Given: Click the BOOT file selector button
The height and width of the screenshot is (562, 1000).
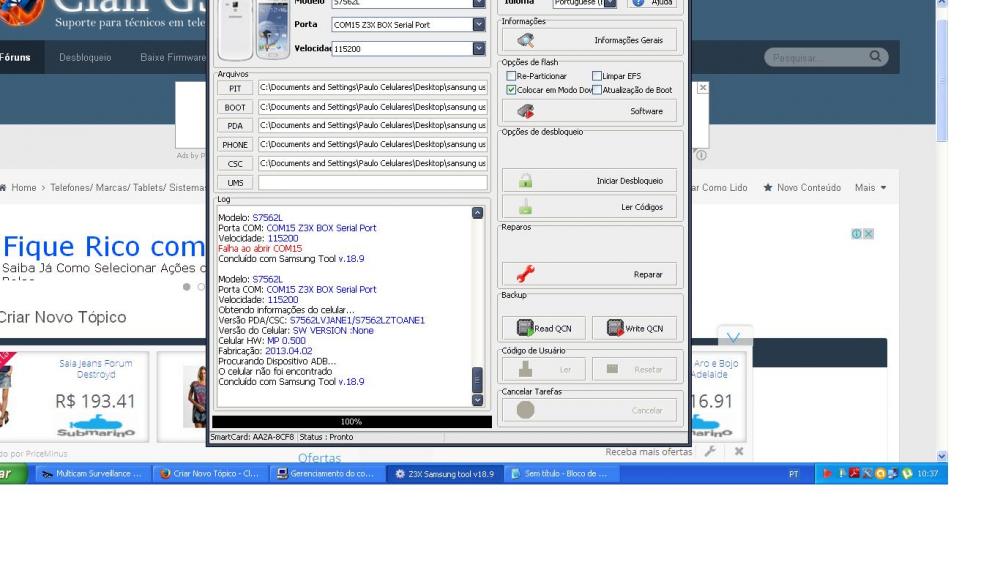Looking at the screenshot, I should (x=235, y=107).
